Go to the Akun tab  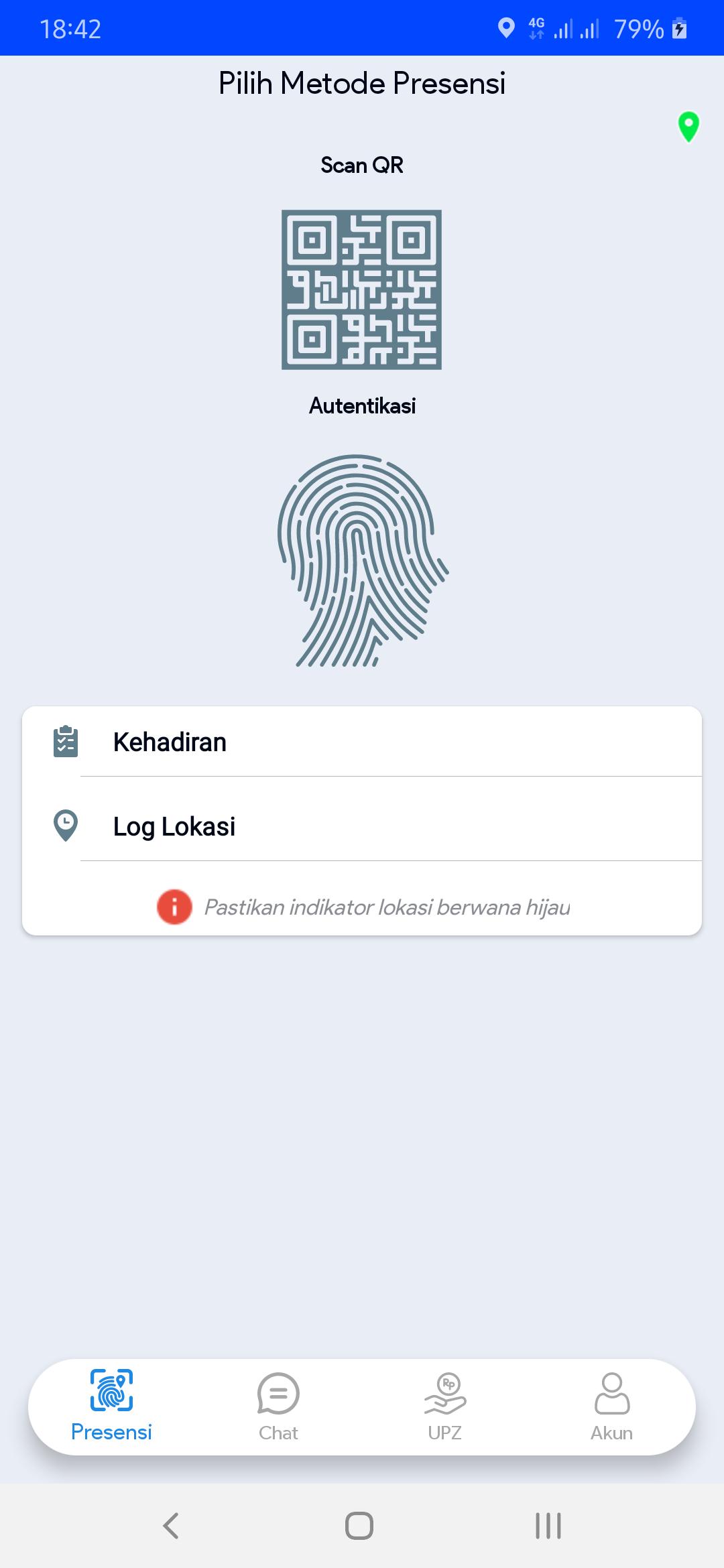click(611, 1407)
